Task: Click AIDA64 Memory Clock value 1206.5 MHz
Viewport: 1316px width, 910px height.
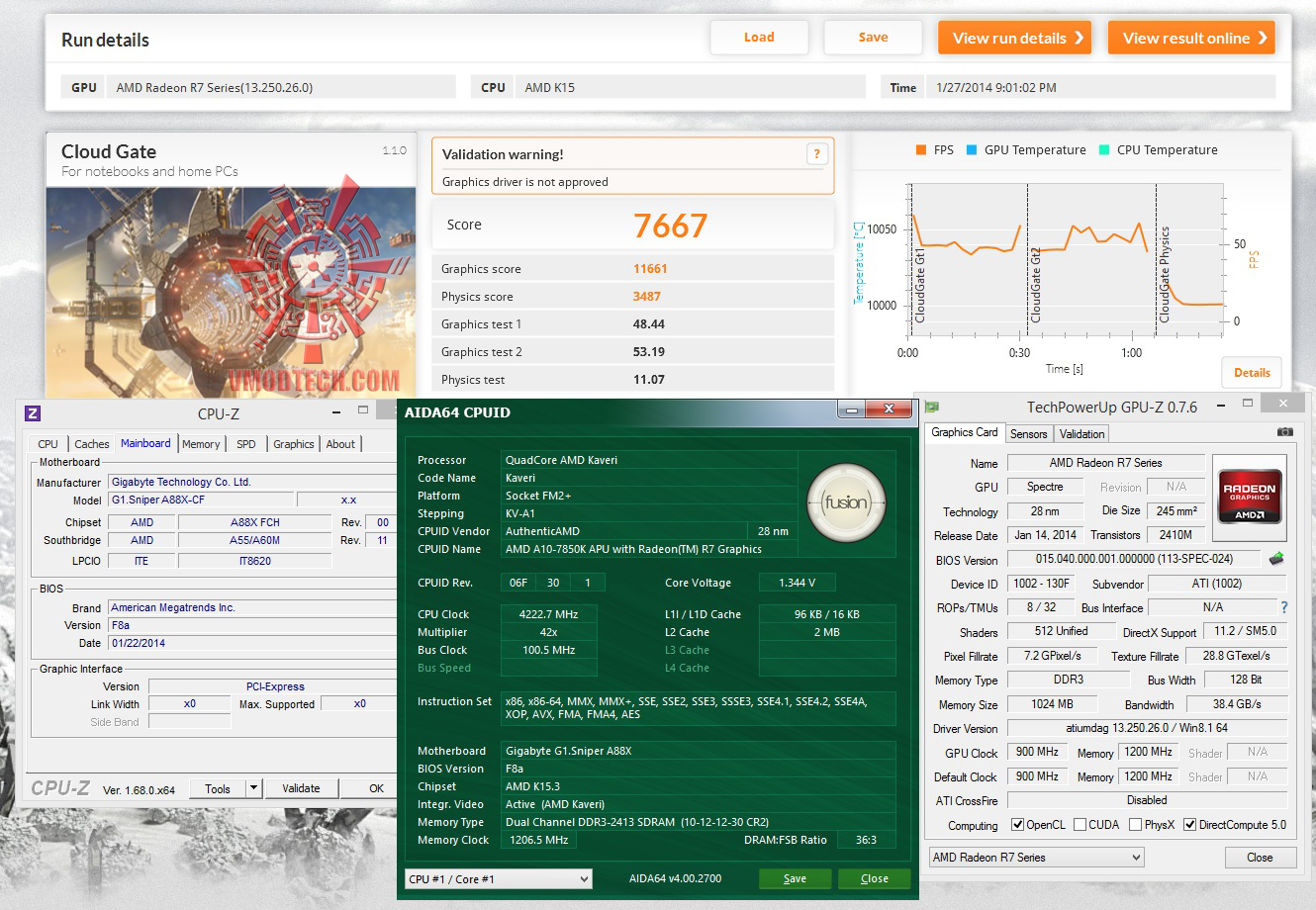Action: (539, 840)
